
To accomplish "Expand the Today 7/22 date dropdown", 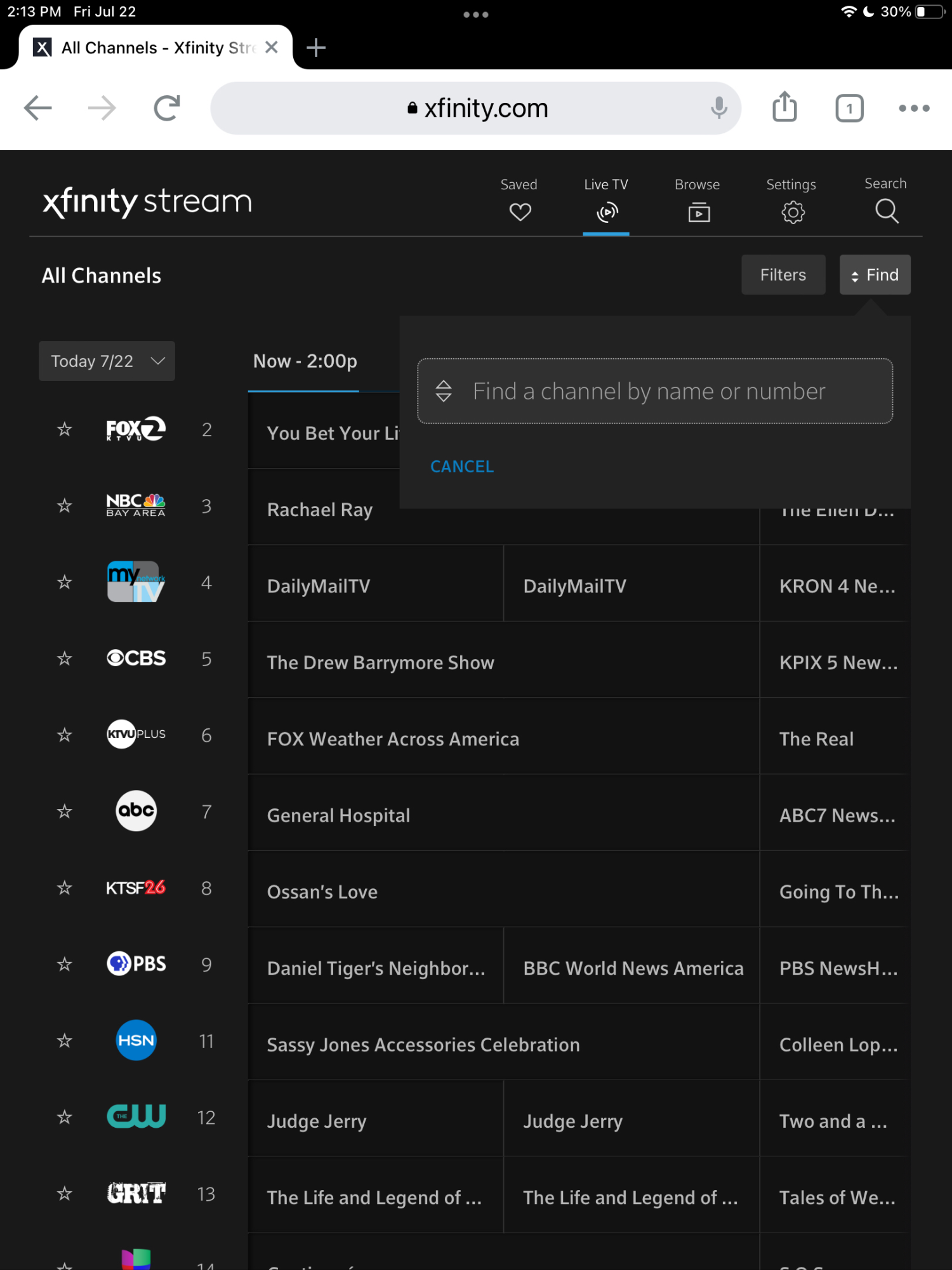I will tap(107, 361).
